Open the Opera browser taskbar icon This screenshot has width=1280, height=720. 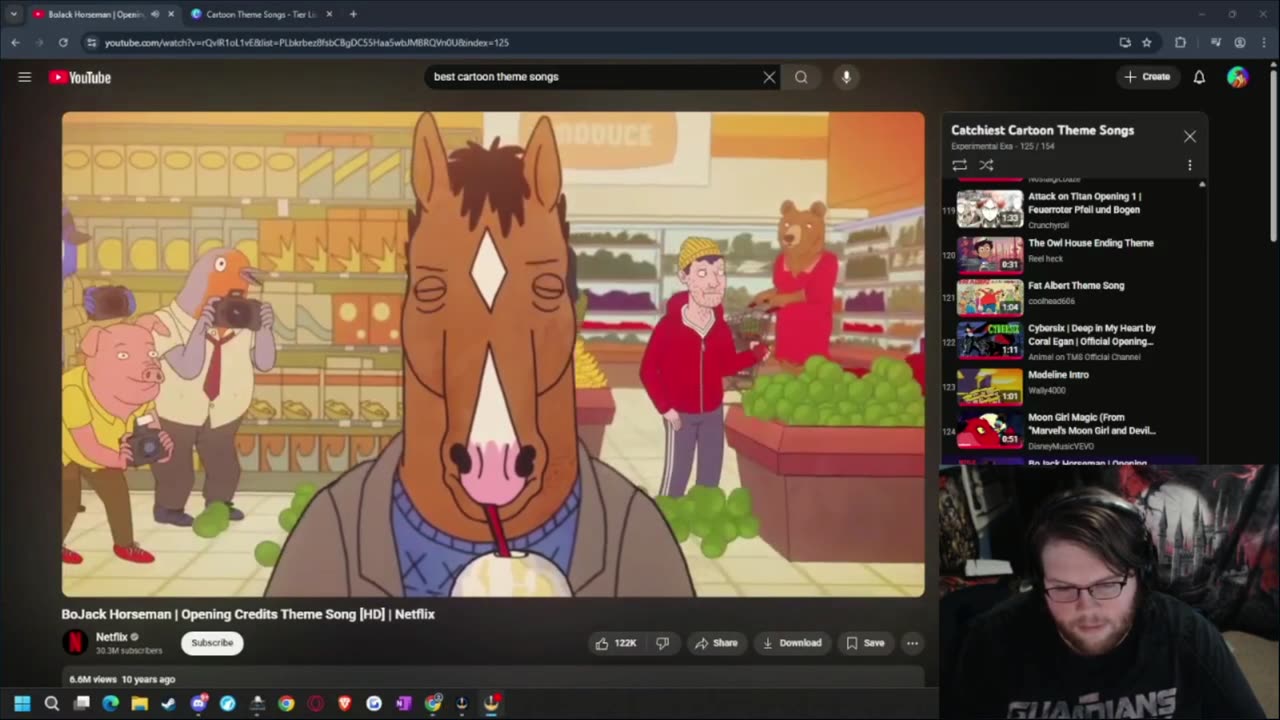315,704
